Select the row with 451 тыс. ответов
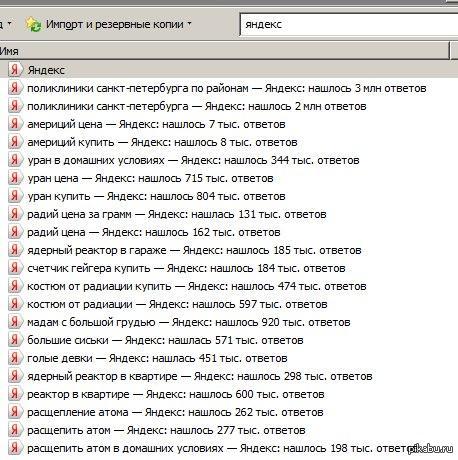Viewport: 458px width, 460px height. (x=157, y=358)
